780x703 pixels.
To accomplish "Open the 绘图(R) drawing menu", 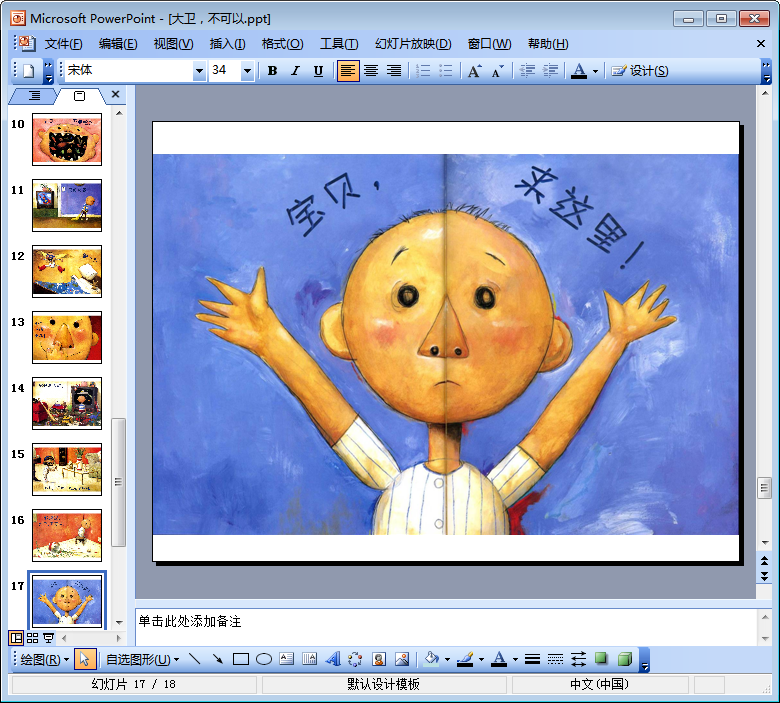I will point(44,660).
